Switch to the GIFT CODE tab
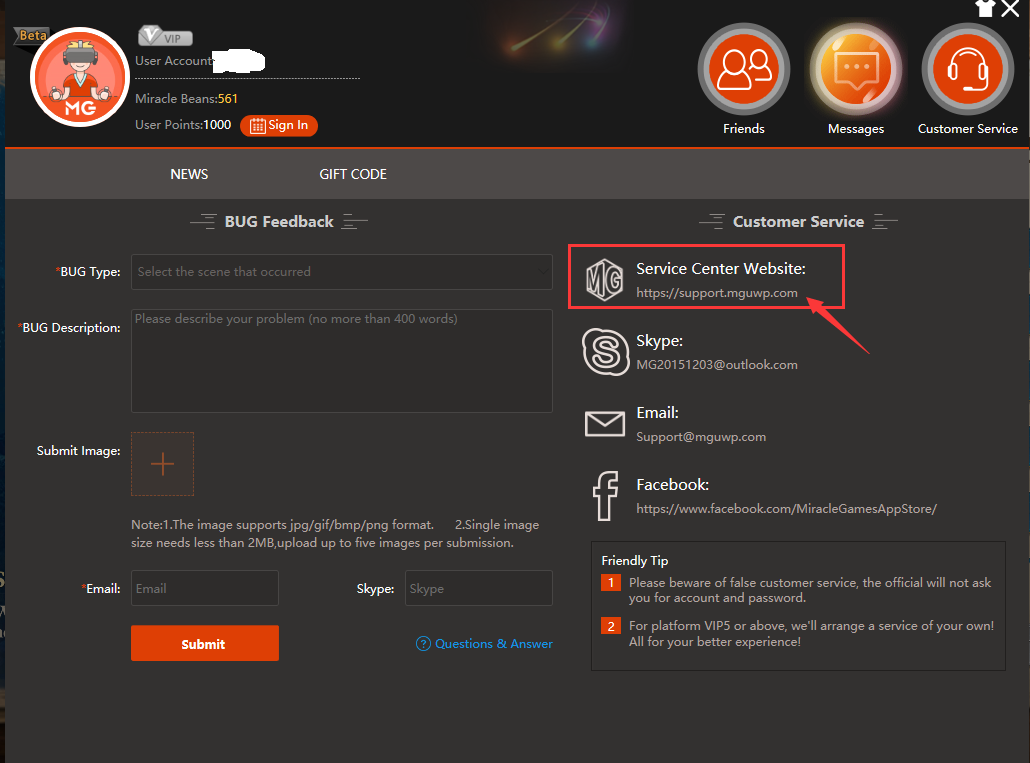 tap(353, 174)
